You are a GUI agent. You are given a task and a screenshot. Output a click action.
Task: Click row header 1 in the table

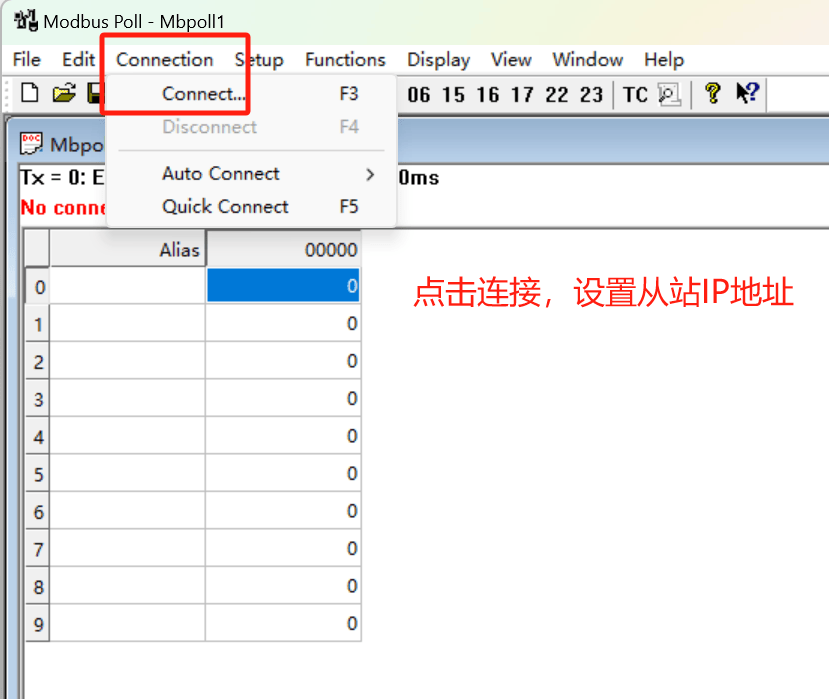[38, 323]
